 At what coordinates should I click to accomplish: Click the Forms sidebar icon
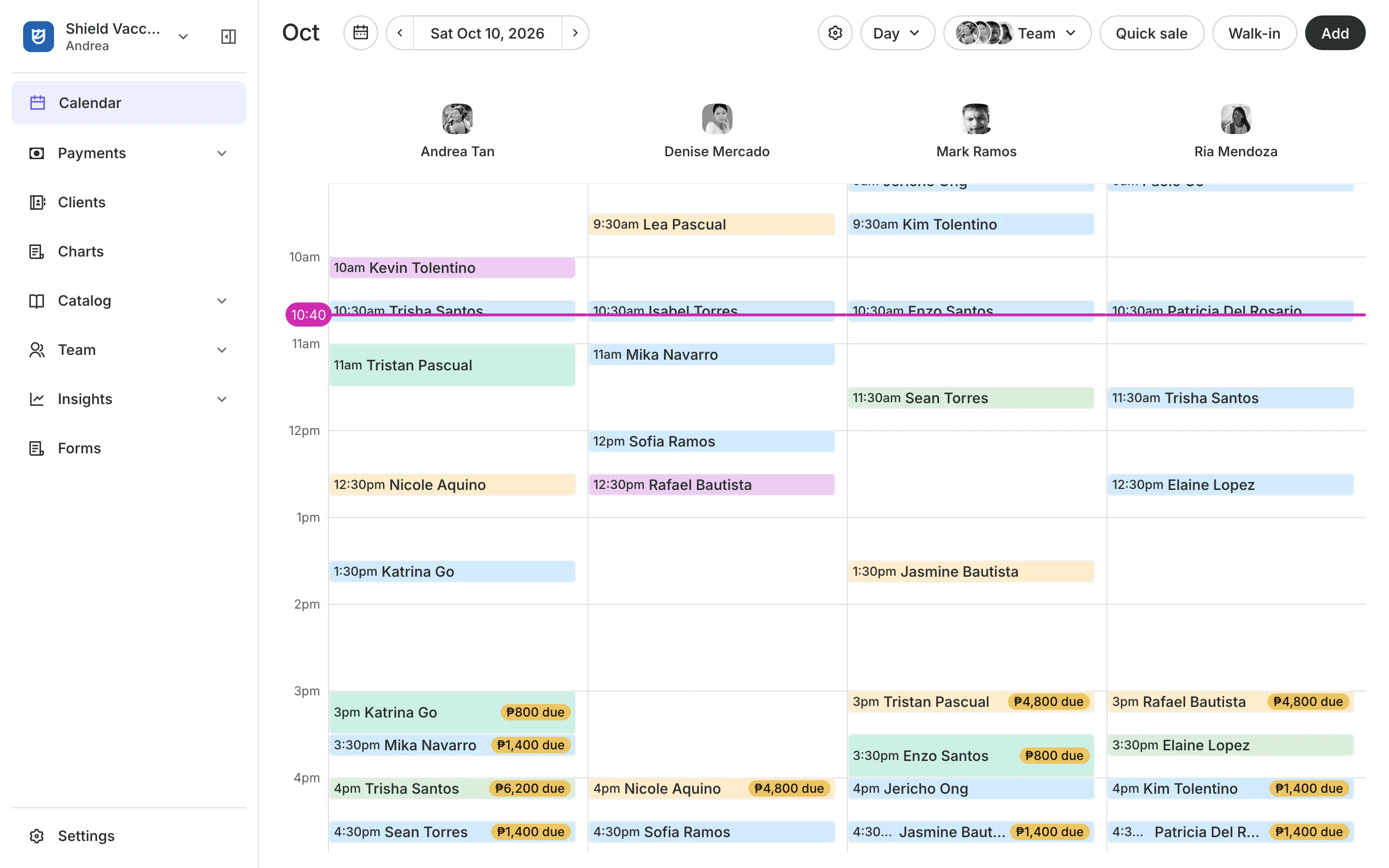(37, 448)
